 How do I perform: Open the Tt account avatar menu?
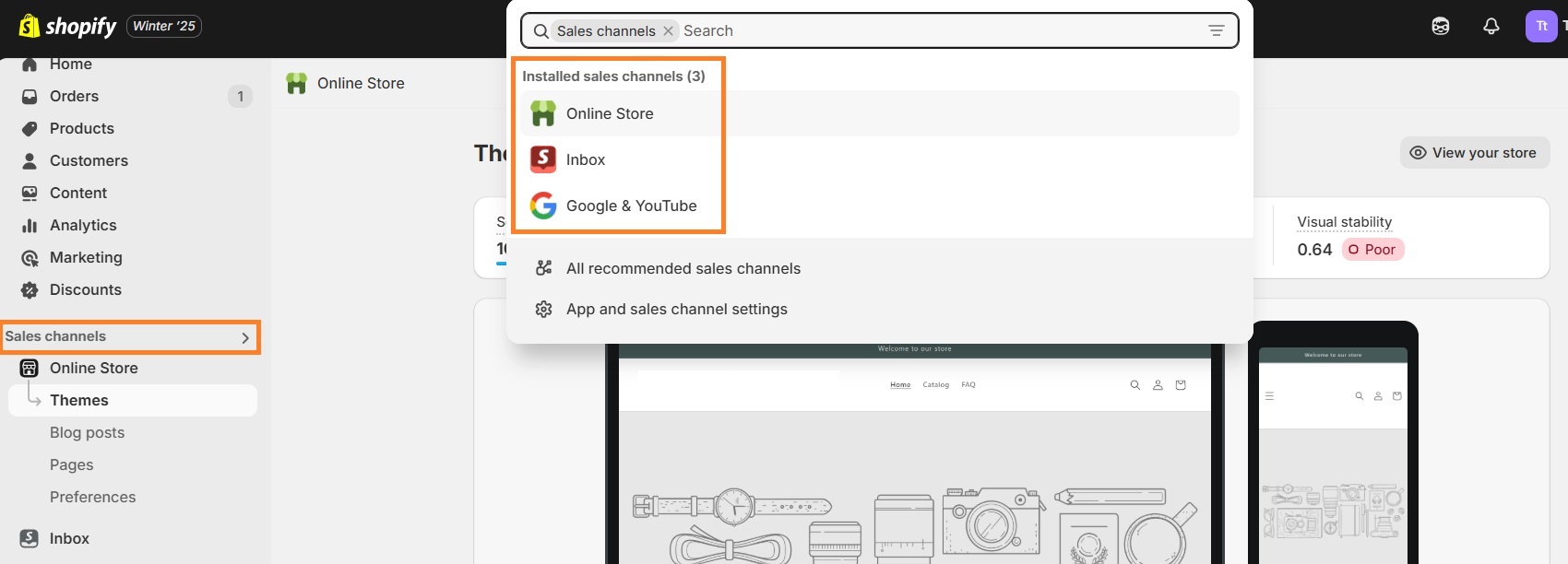(x=1541, y=26)
